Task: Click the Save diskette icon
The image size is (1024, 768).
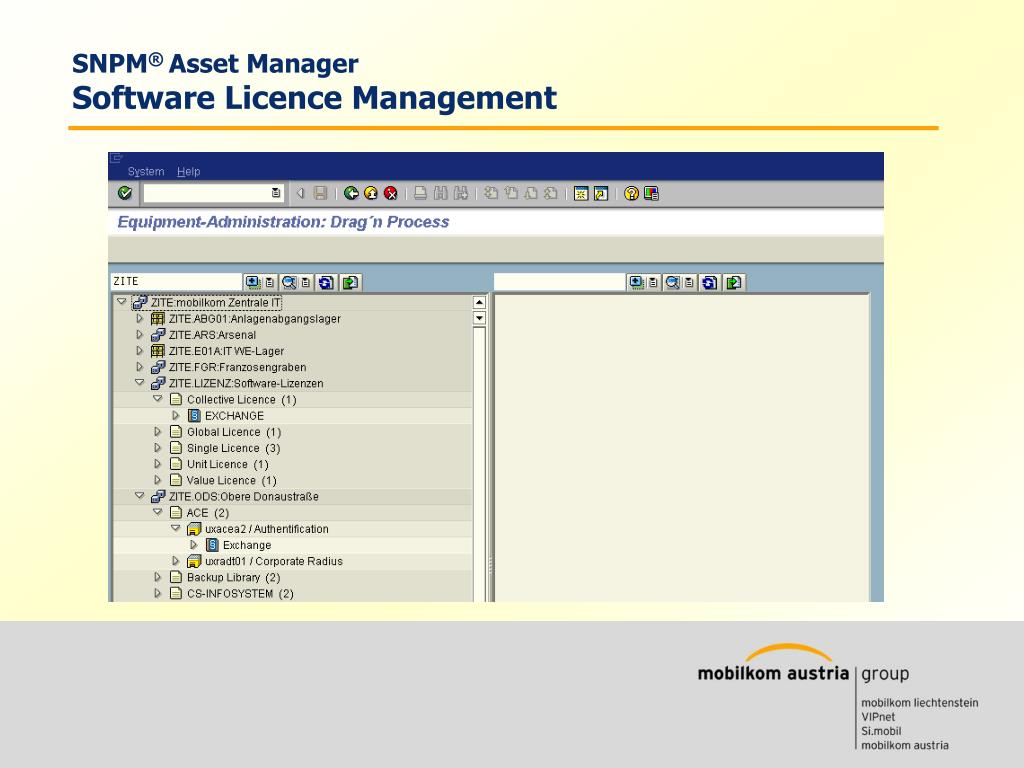Action: [x=320, y=193]
